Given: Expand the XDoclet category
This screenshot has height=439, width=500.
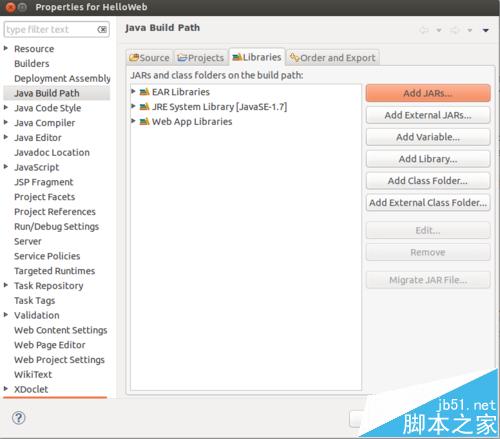Looking at the screenshot, I should click(x=6, y=388).
